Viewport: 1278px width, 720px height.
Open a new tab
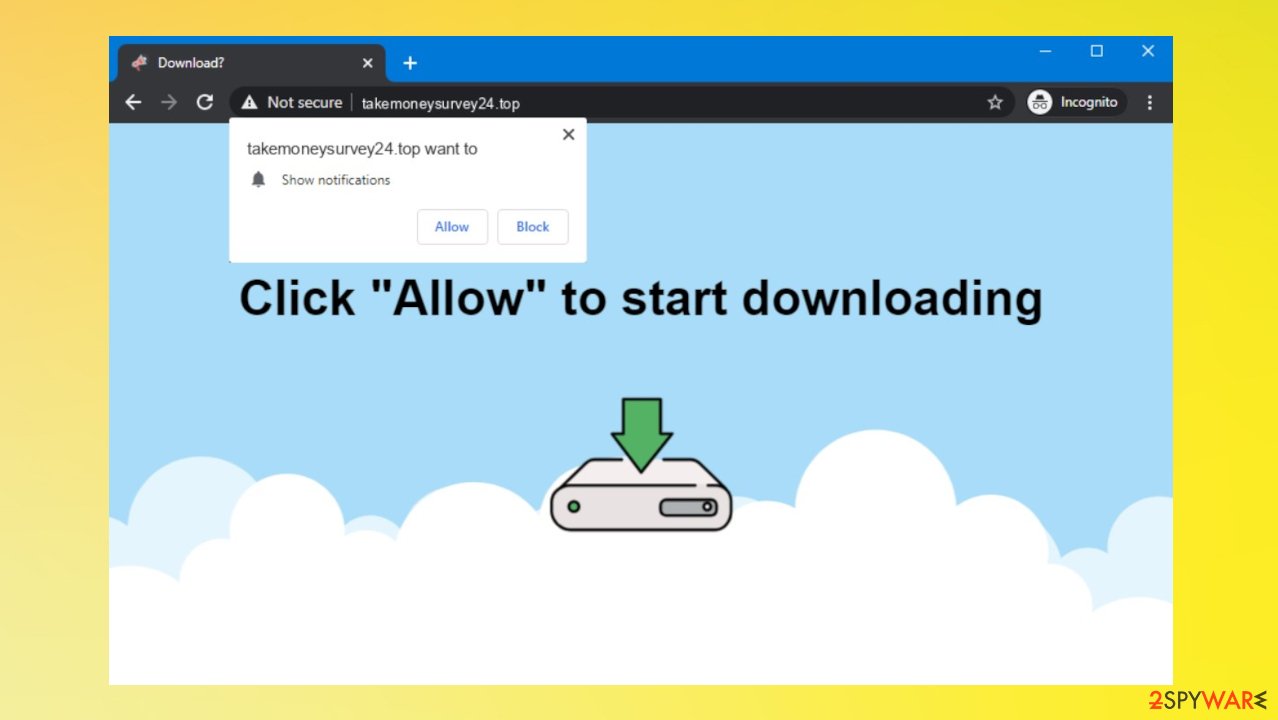click(x=409, y=63)
